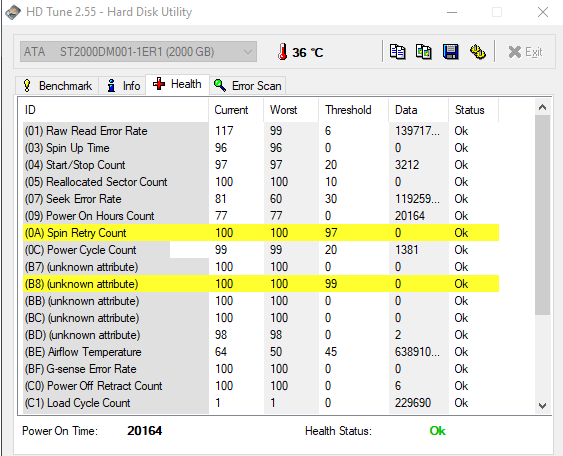Click the Current column header
Screen dimensions: 563x456
(x=236, y=110)
